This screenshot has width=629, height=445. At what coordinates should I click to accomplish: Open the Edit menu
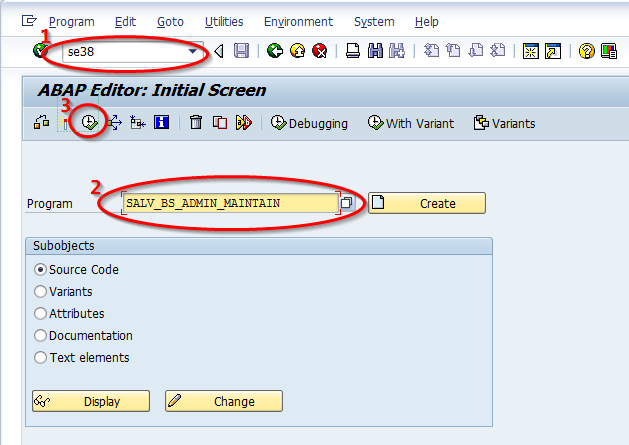click(x=125, y=22)
